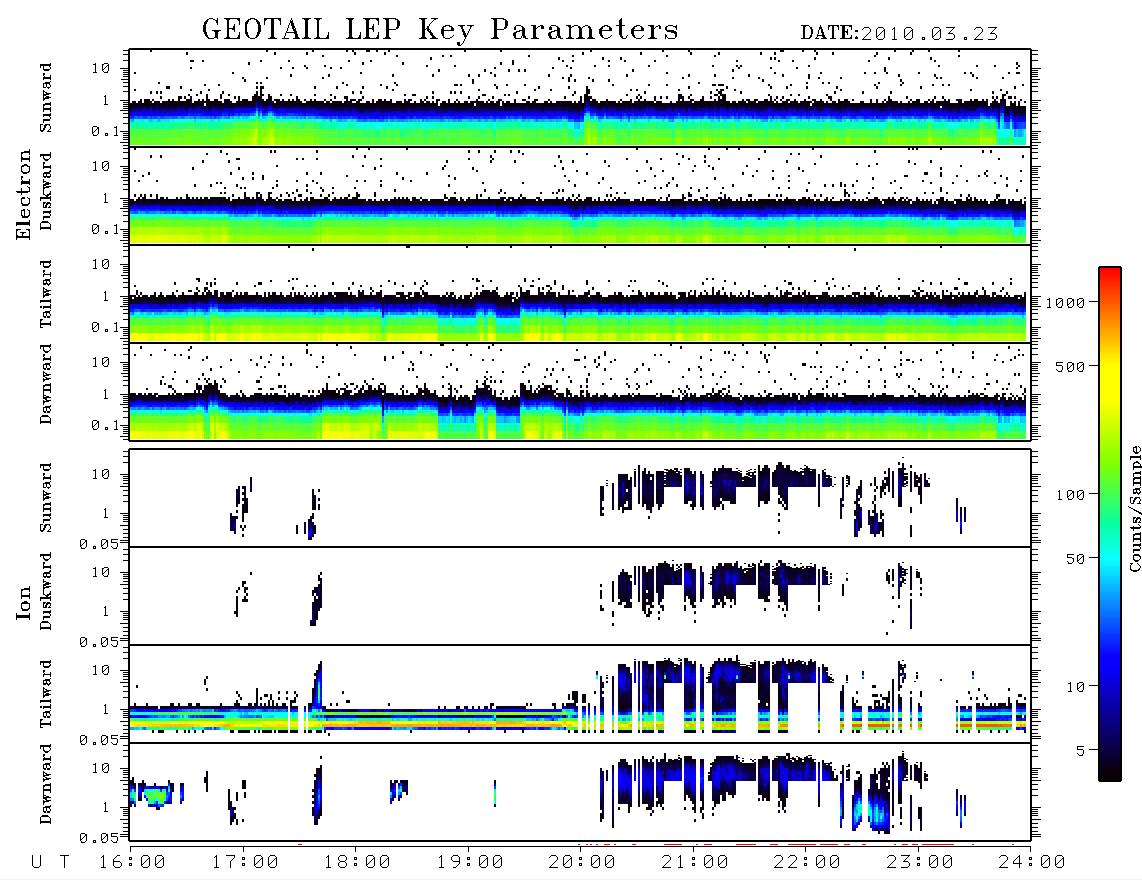Select the Electron Duskward panel label
The image size is (1142, 880).
(46, 191)
